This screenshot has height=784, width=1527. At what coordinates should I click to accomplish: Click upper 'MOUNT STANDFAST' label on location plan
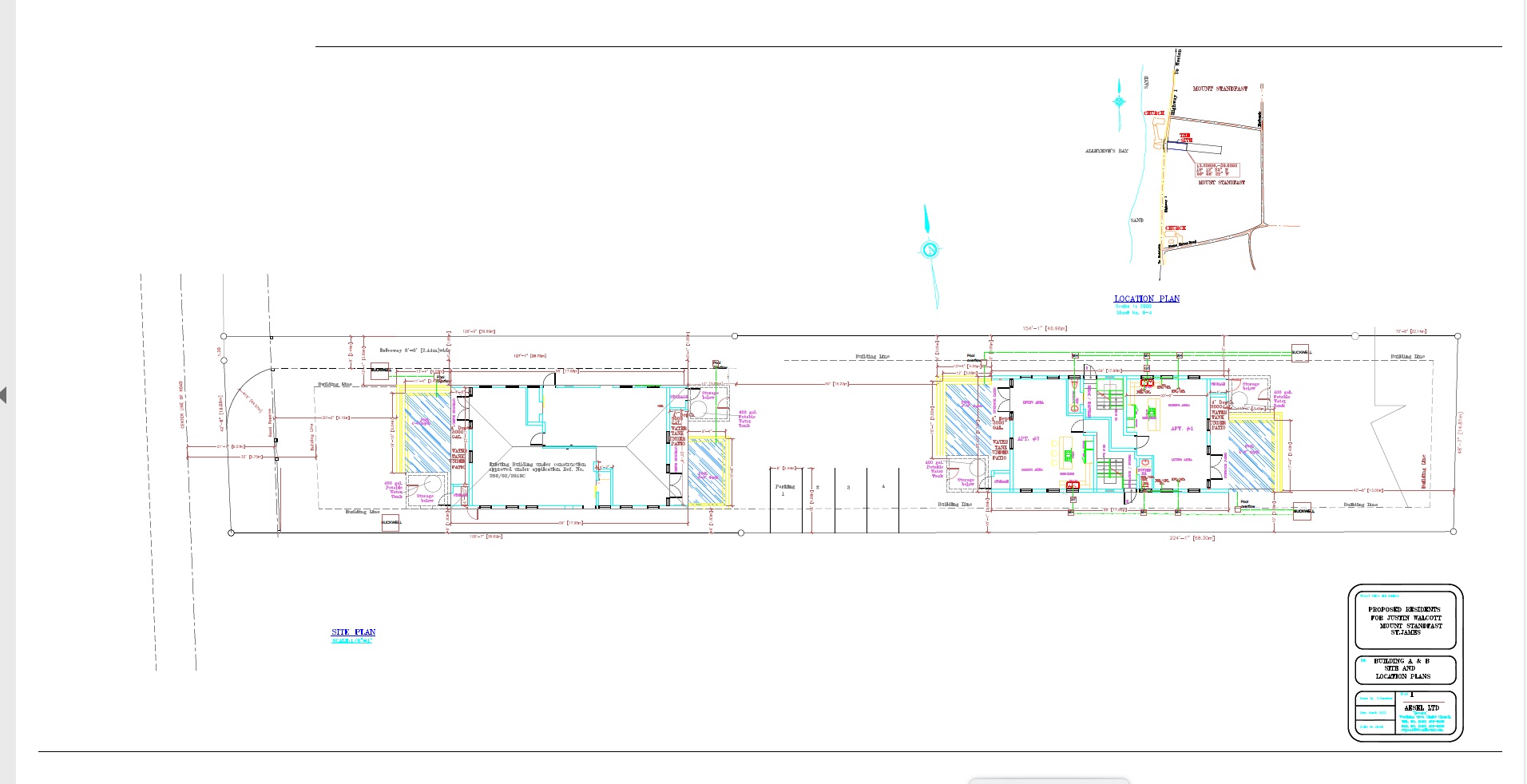(1220, 89)
